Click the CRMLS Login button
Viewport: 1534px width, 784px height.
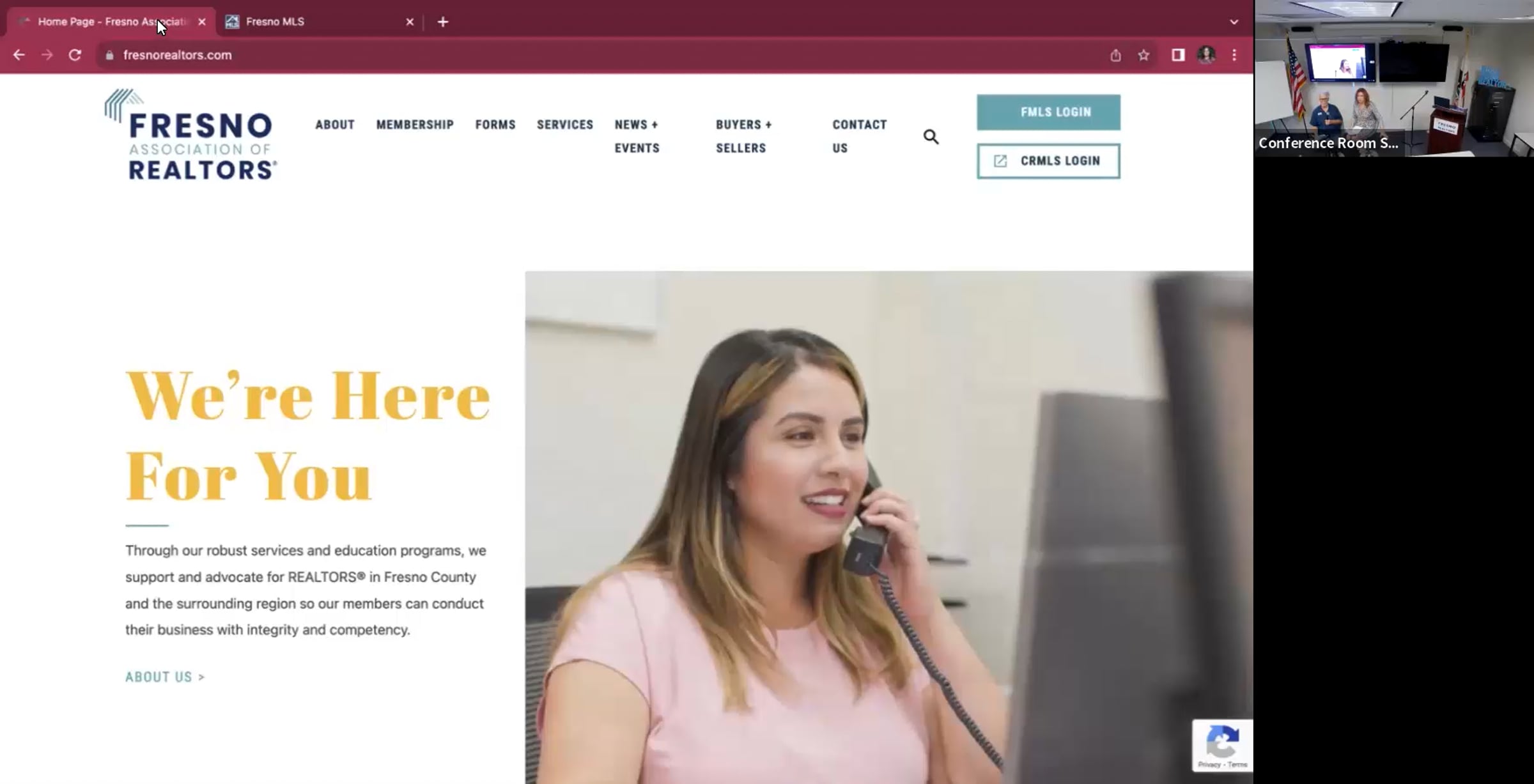[x=1048, y=161]
